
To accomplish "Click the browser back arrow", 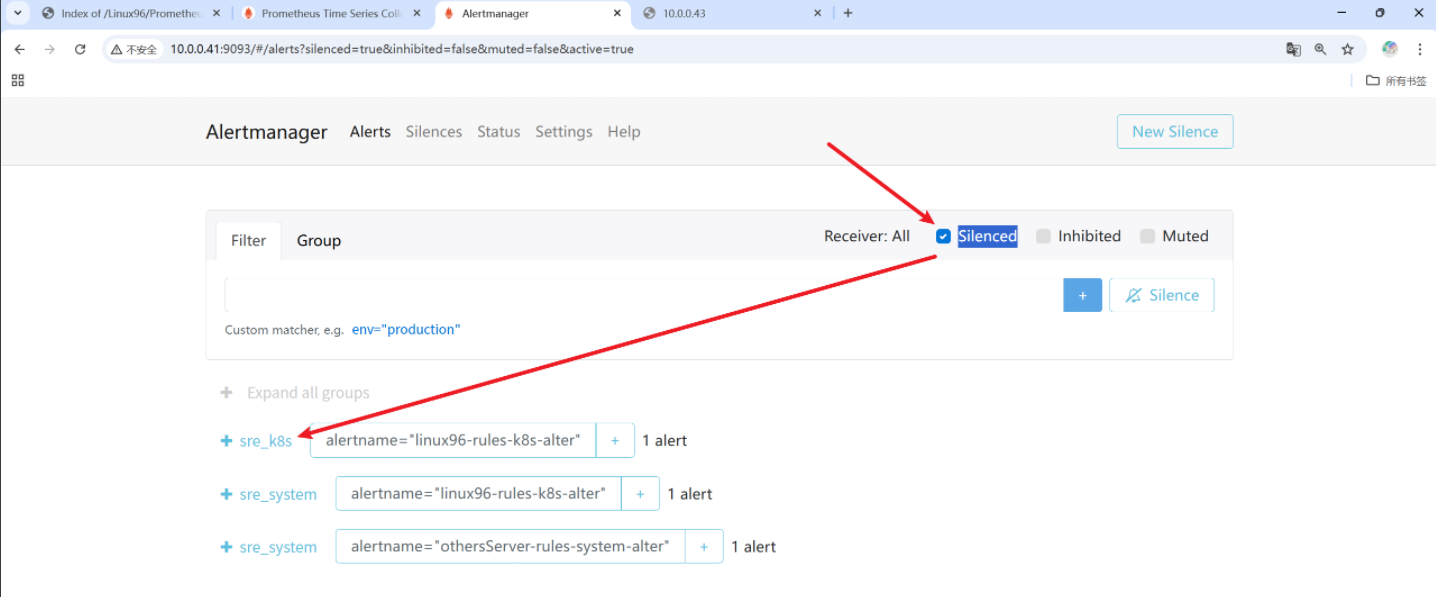I will point(19,49).
